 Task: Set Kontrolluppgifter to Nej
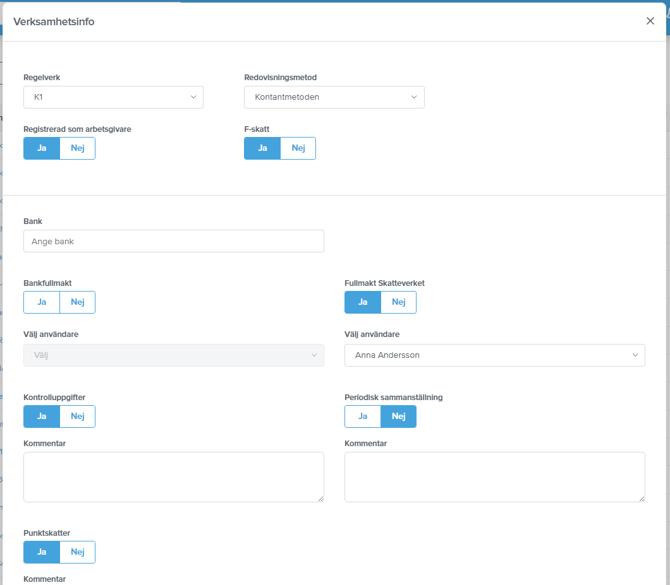click(77, 416)
